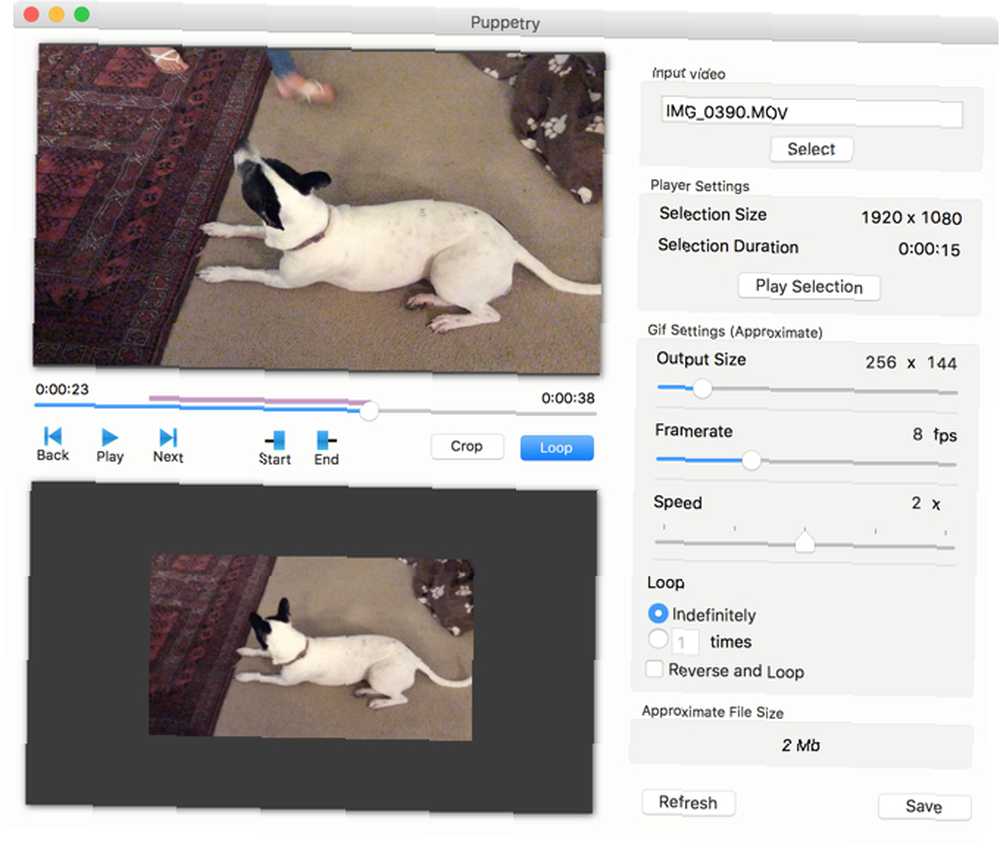Click the Speed slider thumb
Image resolution: width=1000 pixels, height=848 pixels.
tap(805, 542)
